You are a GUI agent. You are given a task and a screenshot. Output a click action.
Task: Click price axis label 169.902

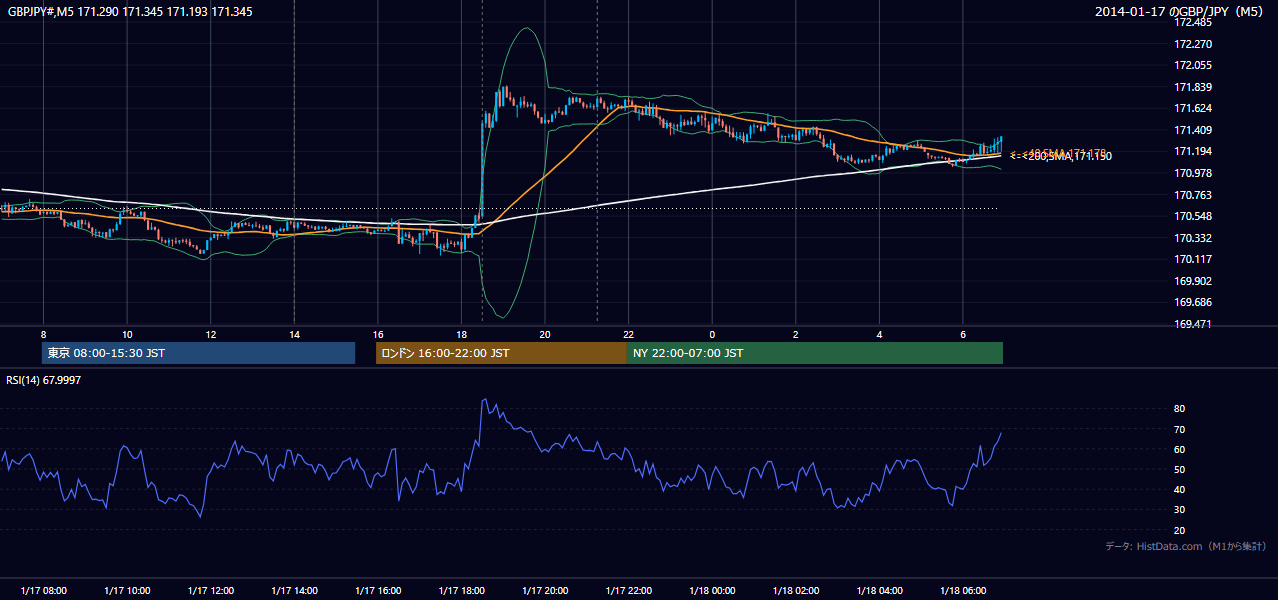1194,281
